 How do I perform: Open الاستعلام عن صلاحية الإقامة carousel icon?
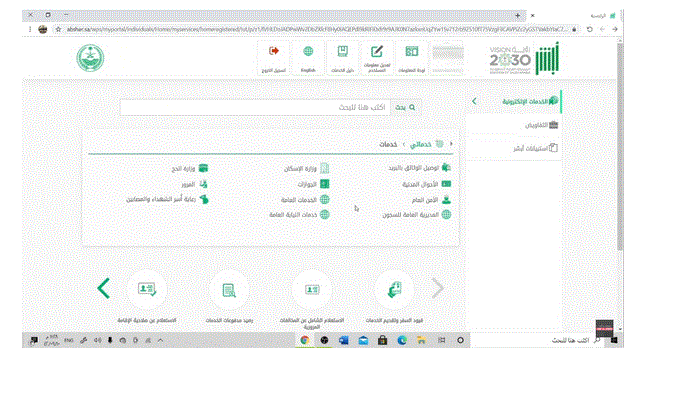pyautogui.click(x=147, y=289)
